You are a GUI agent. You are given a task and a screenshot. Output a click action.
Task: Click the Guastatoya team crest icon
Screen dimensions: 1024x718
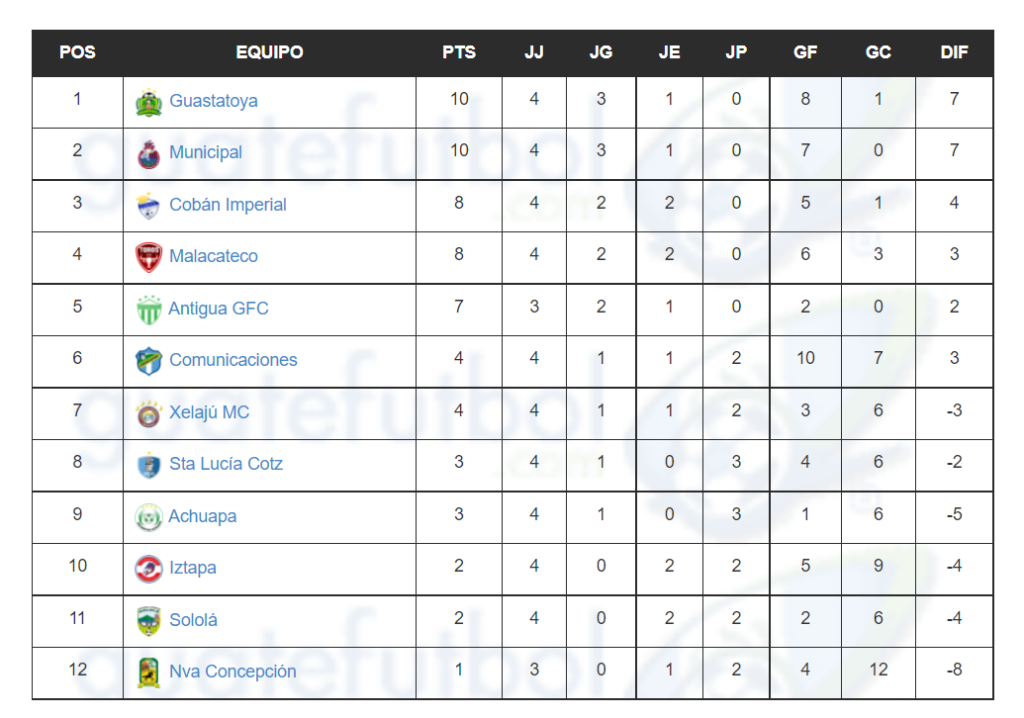(x=149, y=102)
